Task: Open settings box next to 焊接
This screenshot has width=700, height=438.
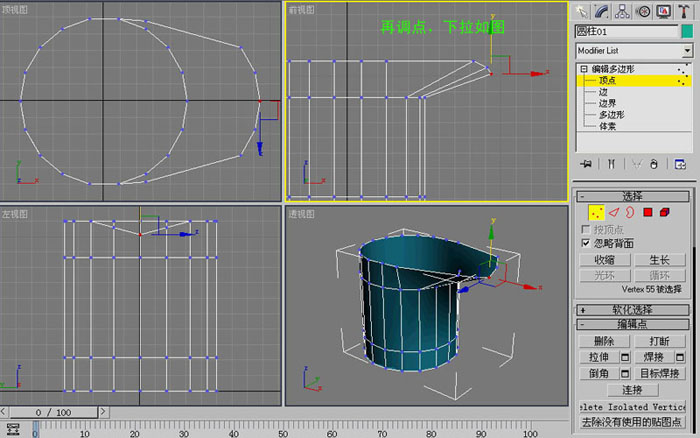Action: point(680,357)
